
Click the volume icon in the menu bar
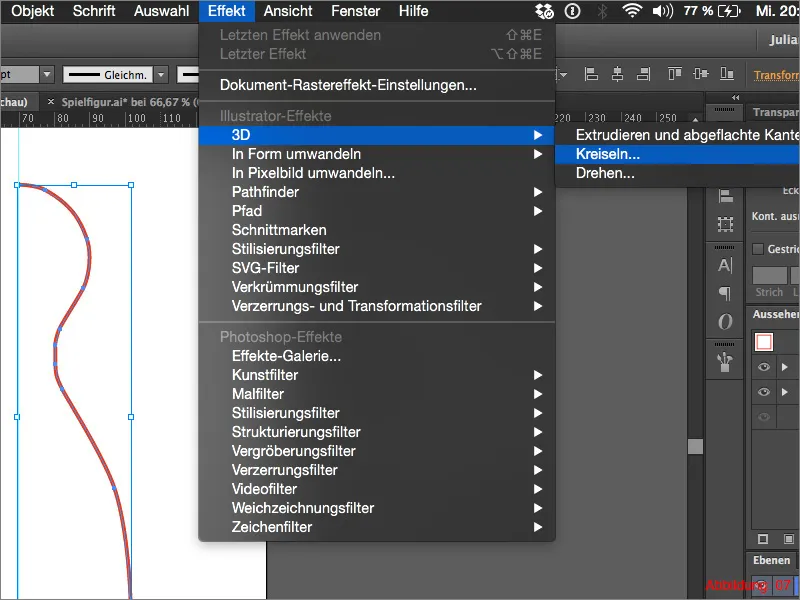[663, 11]
